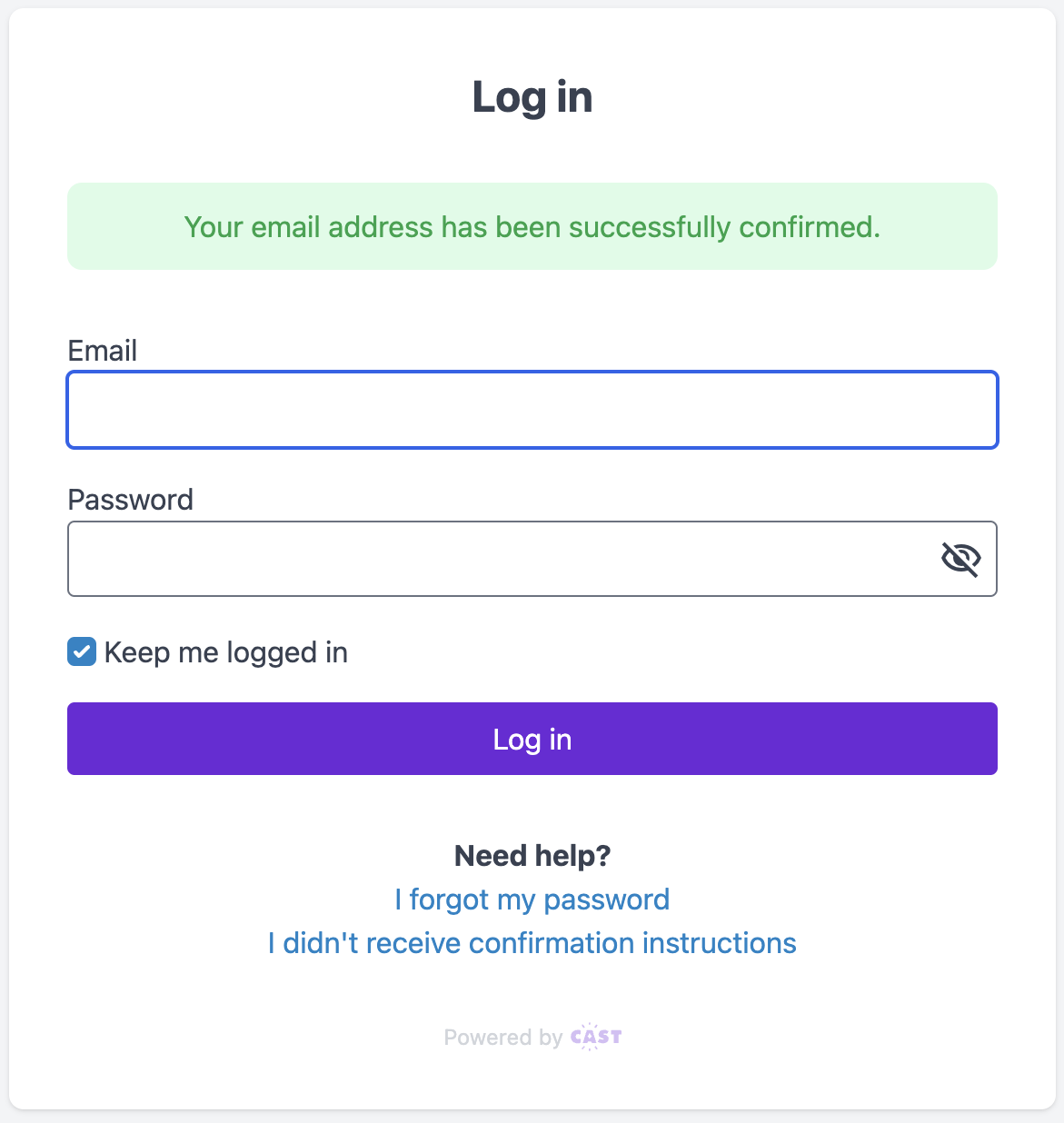Click the "Powered by" footer text
The height and width of the screenshot is (1123, 1064).
point(502,1038)
